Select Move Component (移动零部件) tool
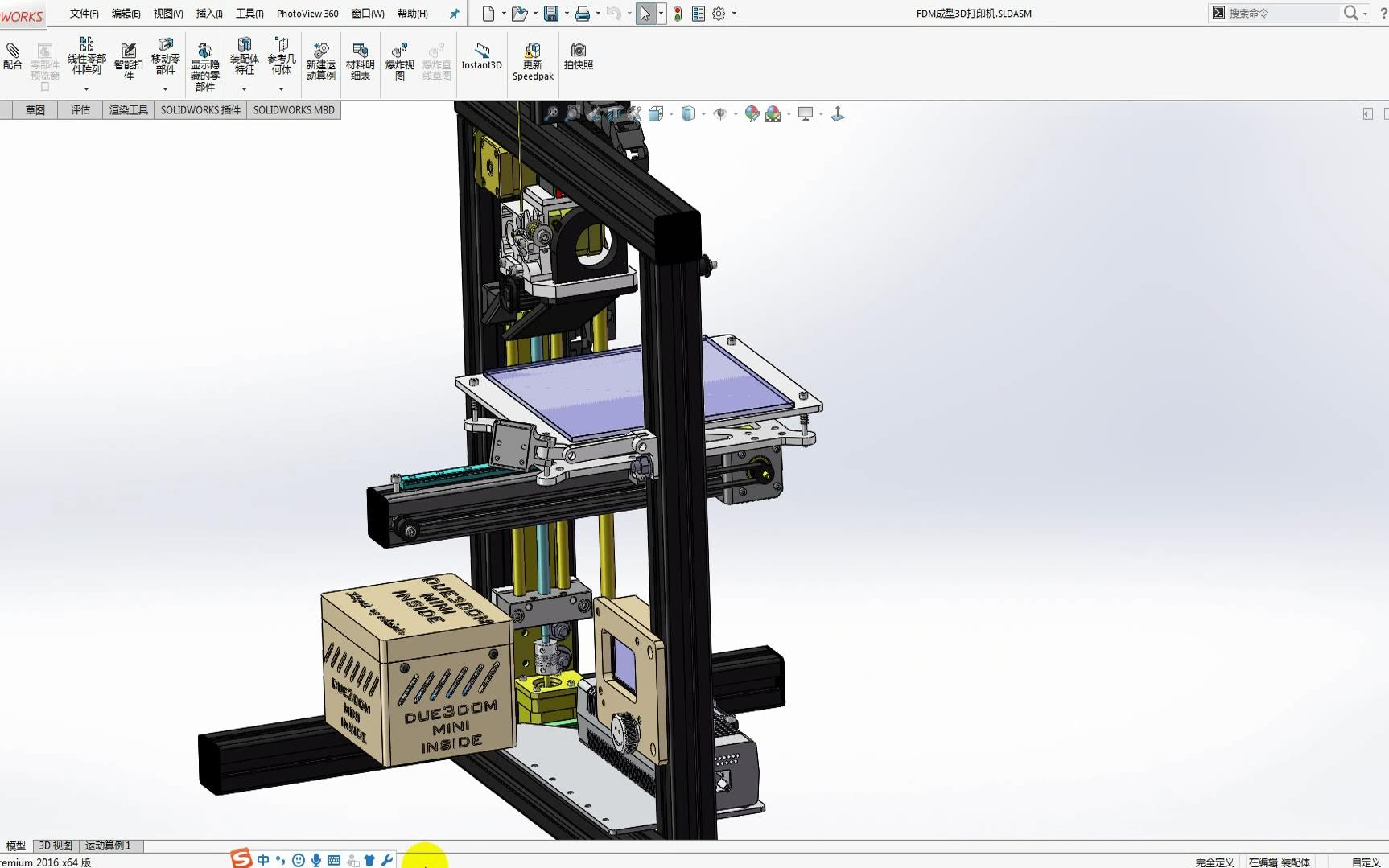 tap(165, 56)
